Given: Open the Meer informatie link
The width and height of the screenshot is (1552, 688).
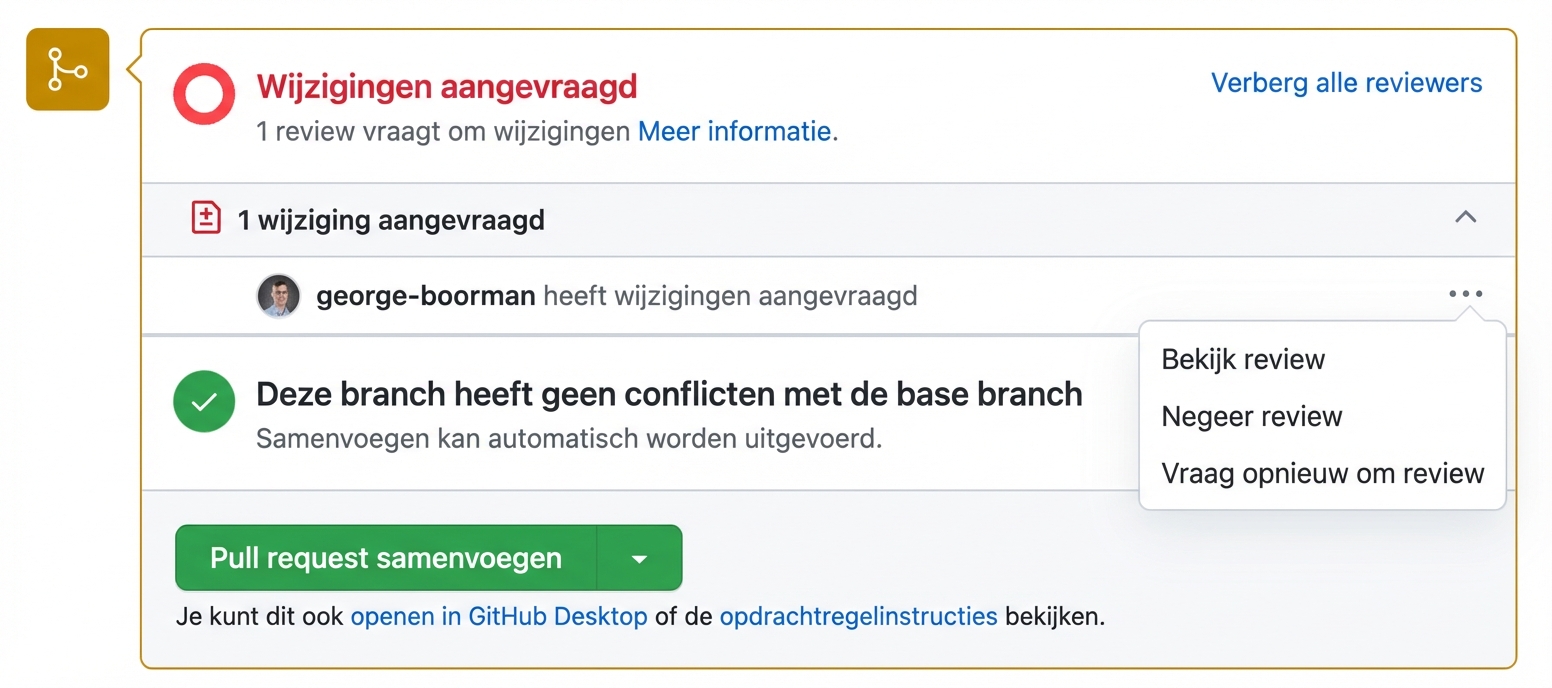Looking at the screenshot, I should pos(733,131).
